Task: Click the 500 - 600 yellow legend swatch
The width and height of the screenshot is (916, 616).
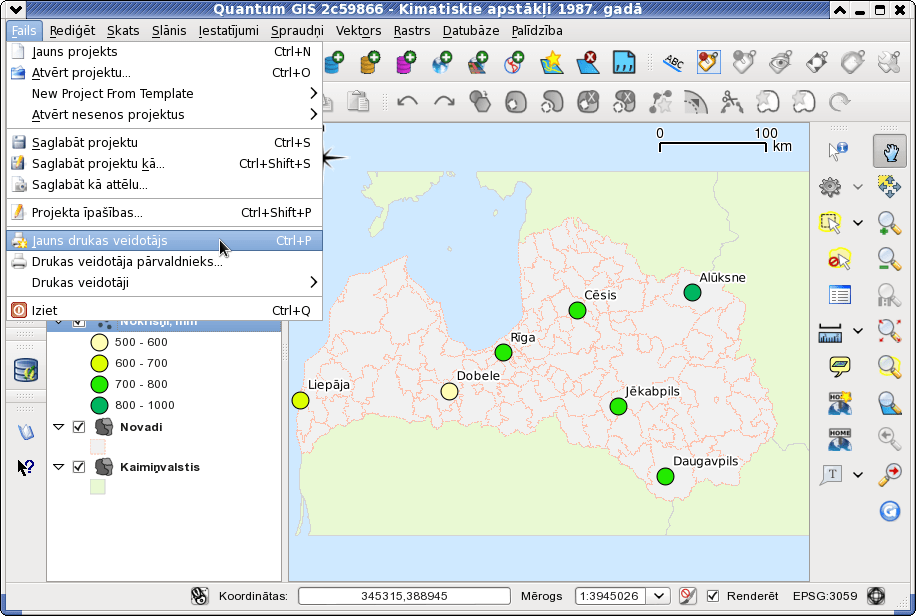Action: (x=99, y=342)
